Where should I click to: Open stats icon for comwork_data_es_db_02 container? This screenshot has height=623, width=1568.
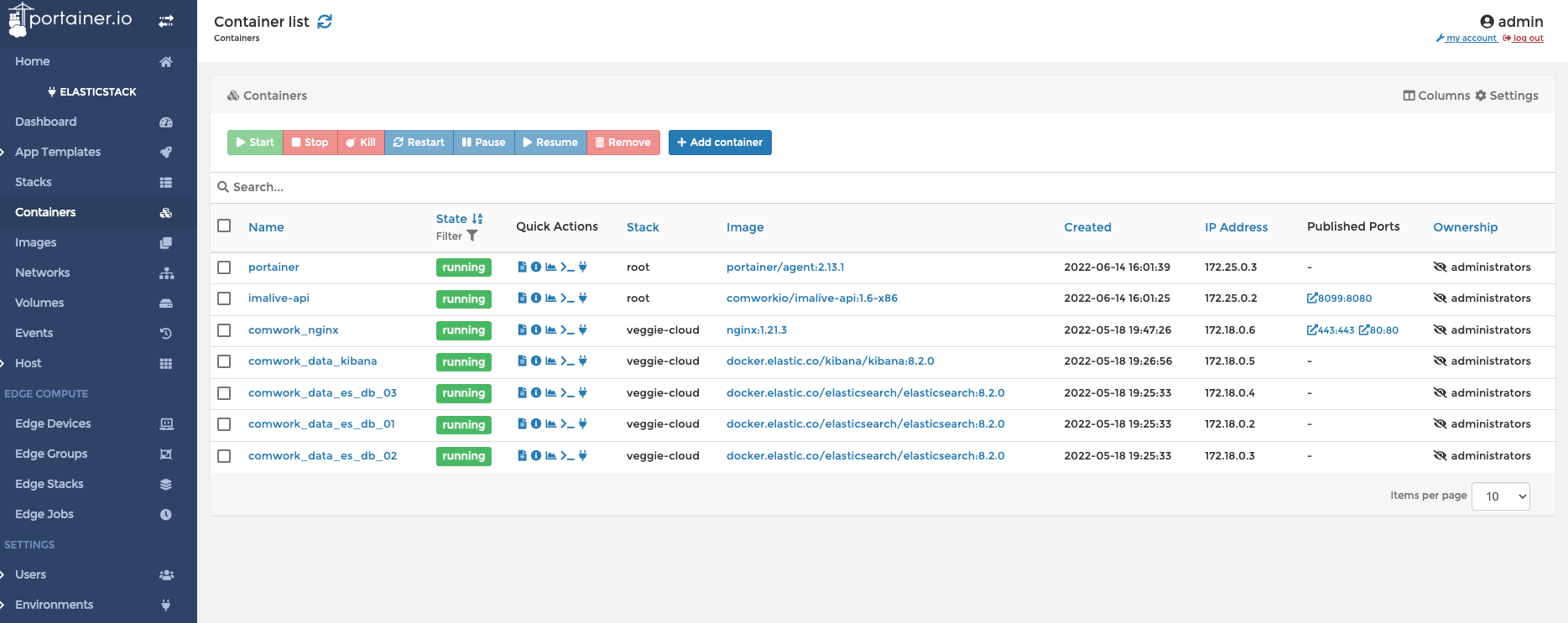551,456
